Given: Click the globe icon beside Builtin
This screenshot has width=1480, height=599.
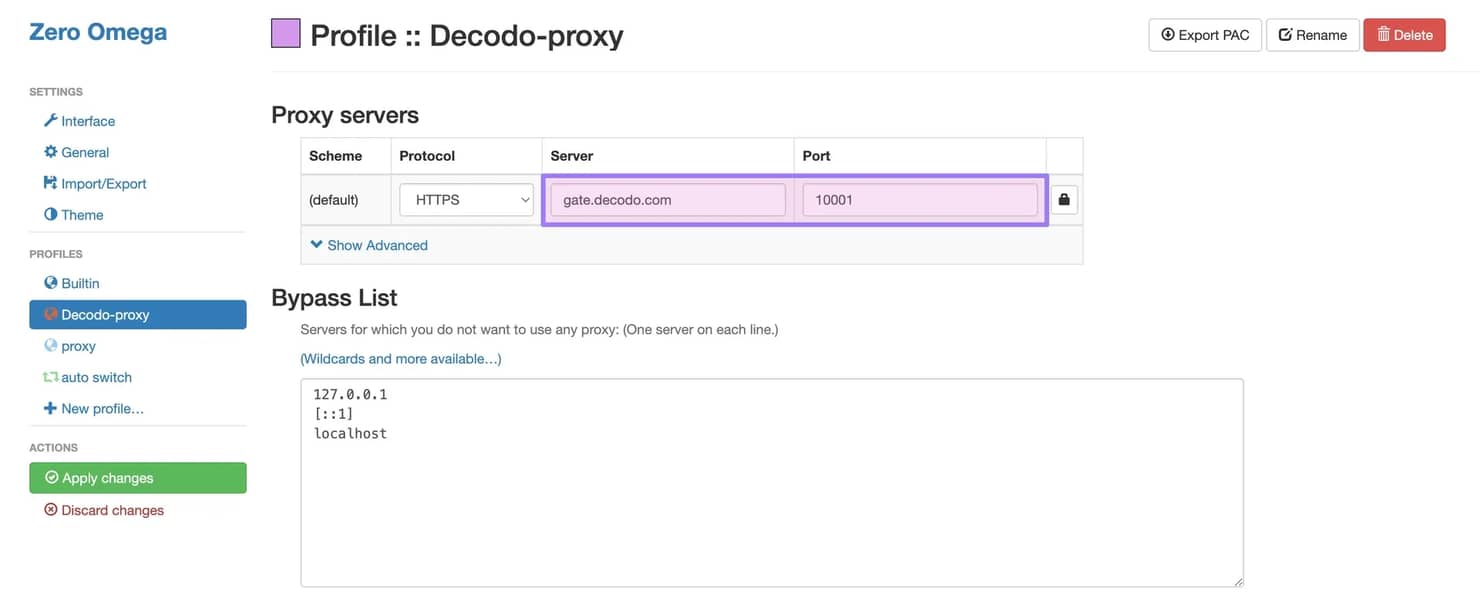Looking at the screenshot, I should [51, 283].
